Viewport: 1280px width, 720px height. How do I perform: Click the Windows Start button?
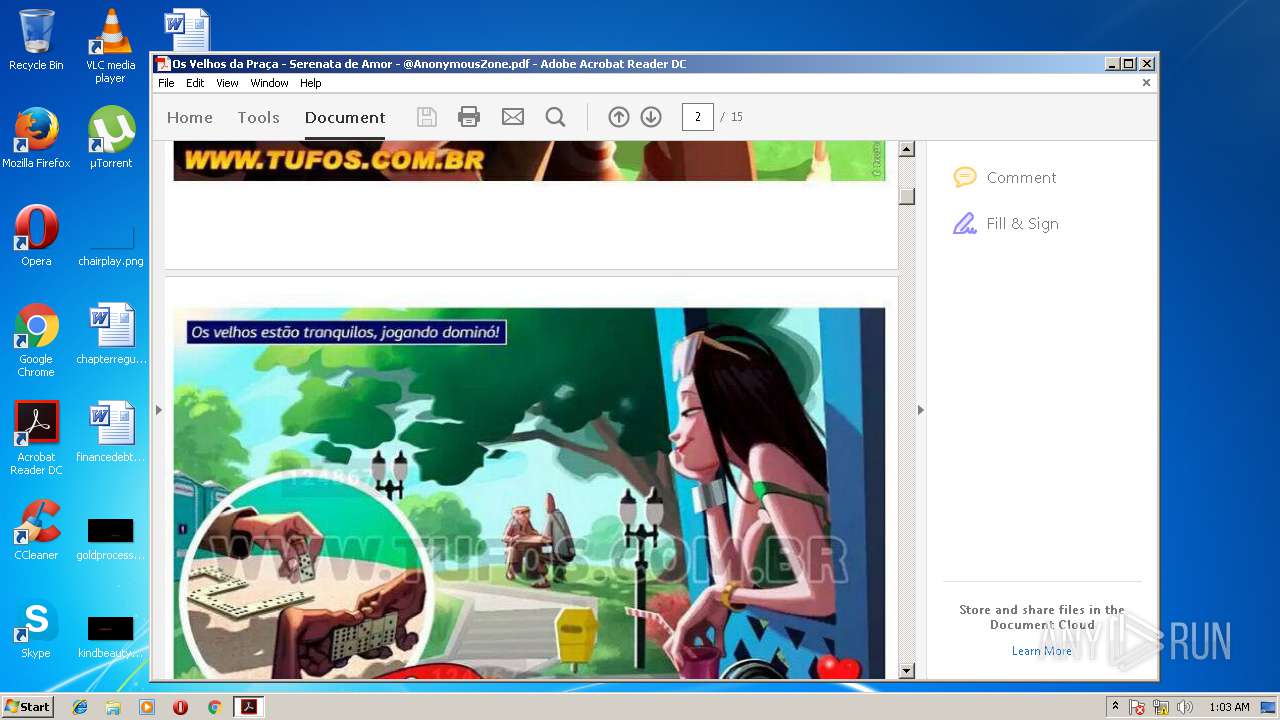(x=27, y=706)
